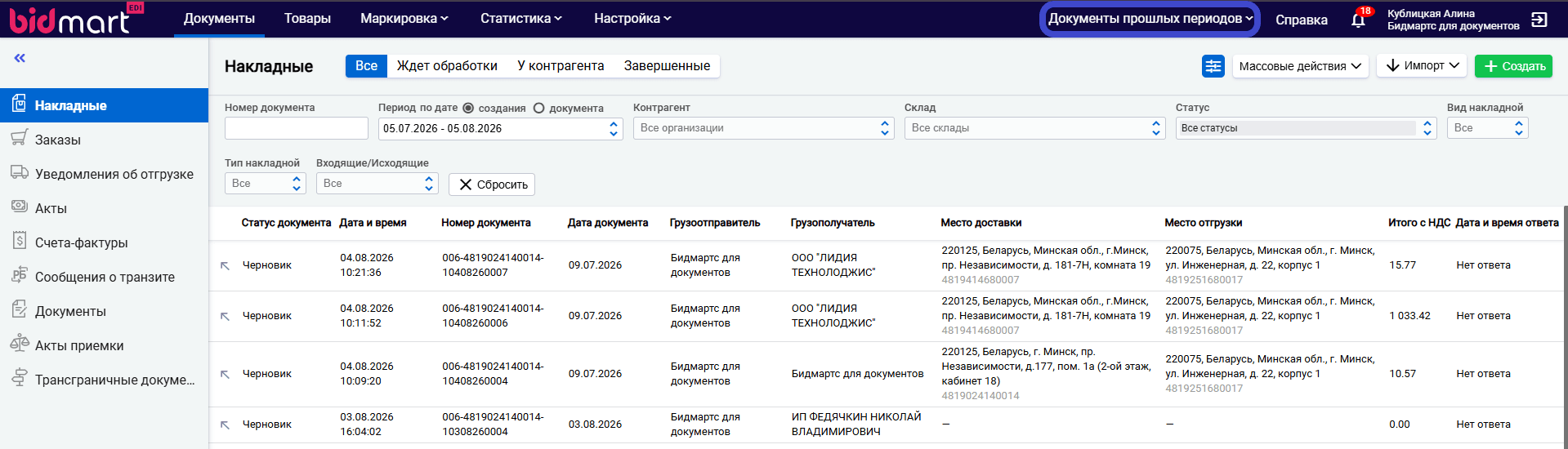Click the bidmart logo
This screenshot has width=1568, height=449.
[x=75, y=19]
